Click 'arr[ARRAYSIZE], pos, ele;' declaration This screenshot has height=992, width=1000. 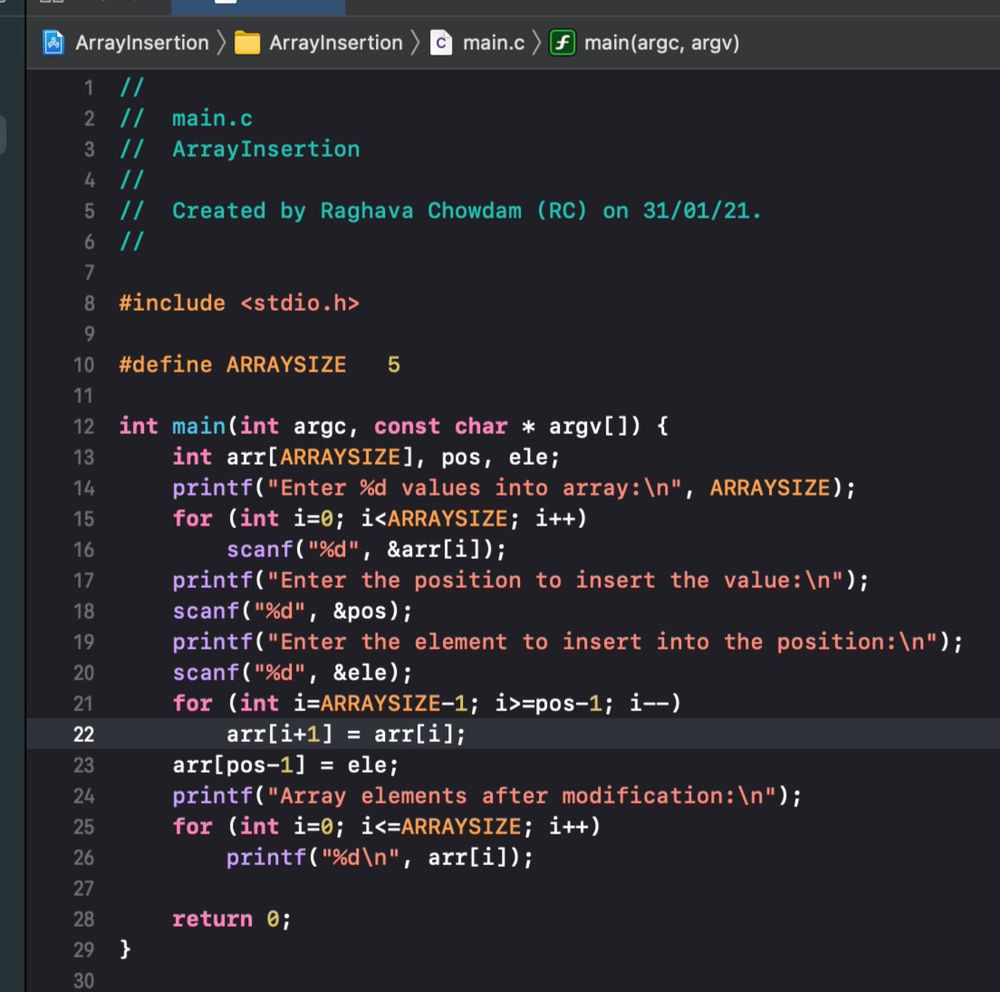pos(393,457)
